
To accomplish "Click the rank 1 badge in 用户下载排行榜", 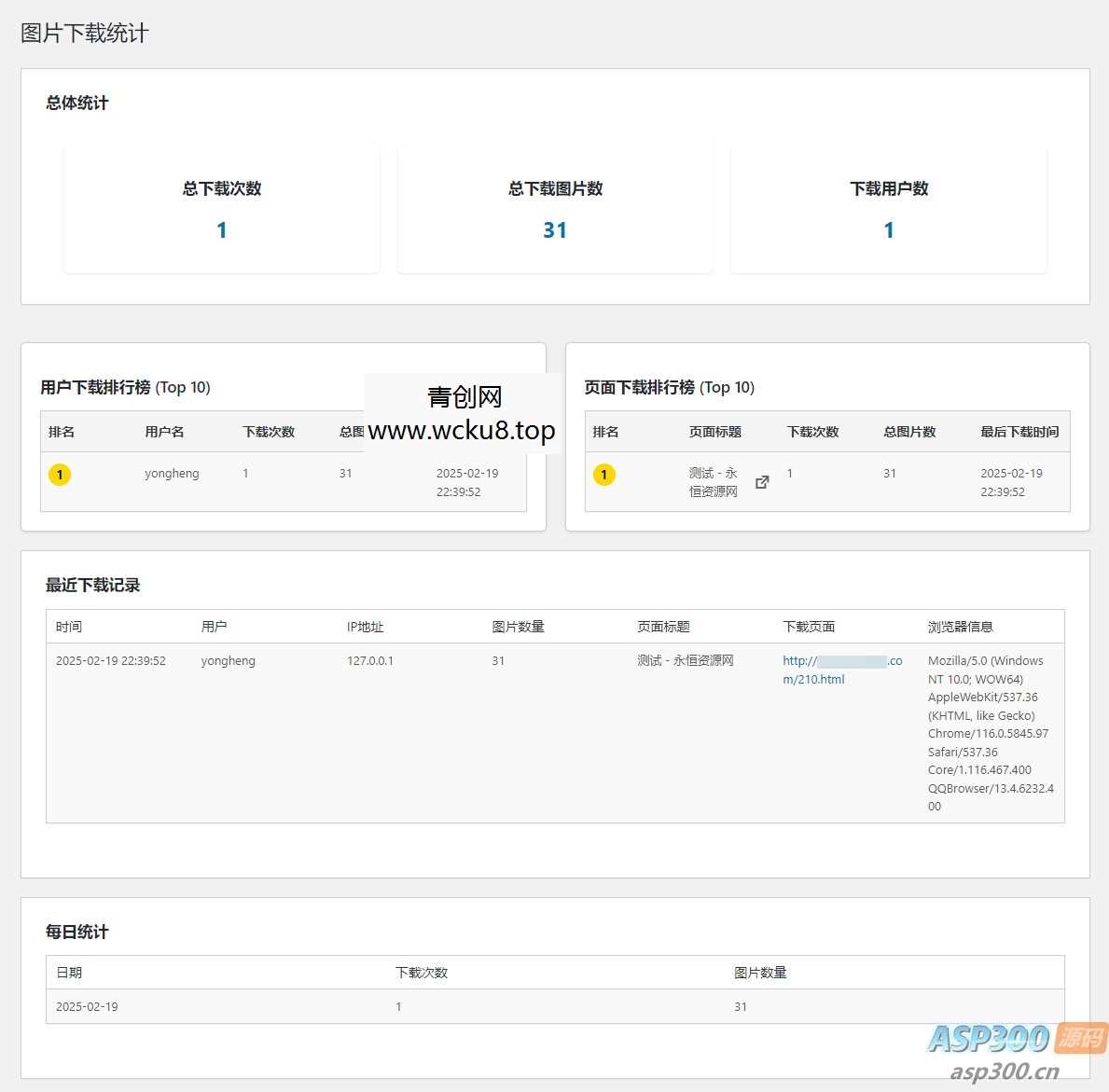I will coord(60,475).
